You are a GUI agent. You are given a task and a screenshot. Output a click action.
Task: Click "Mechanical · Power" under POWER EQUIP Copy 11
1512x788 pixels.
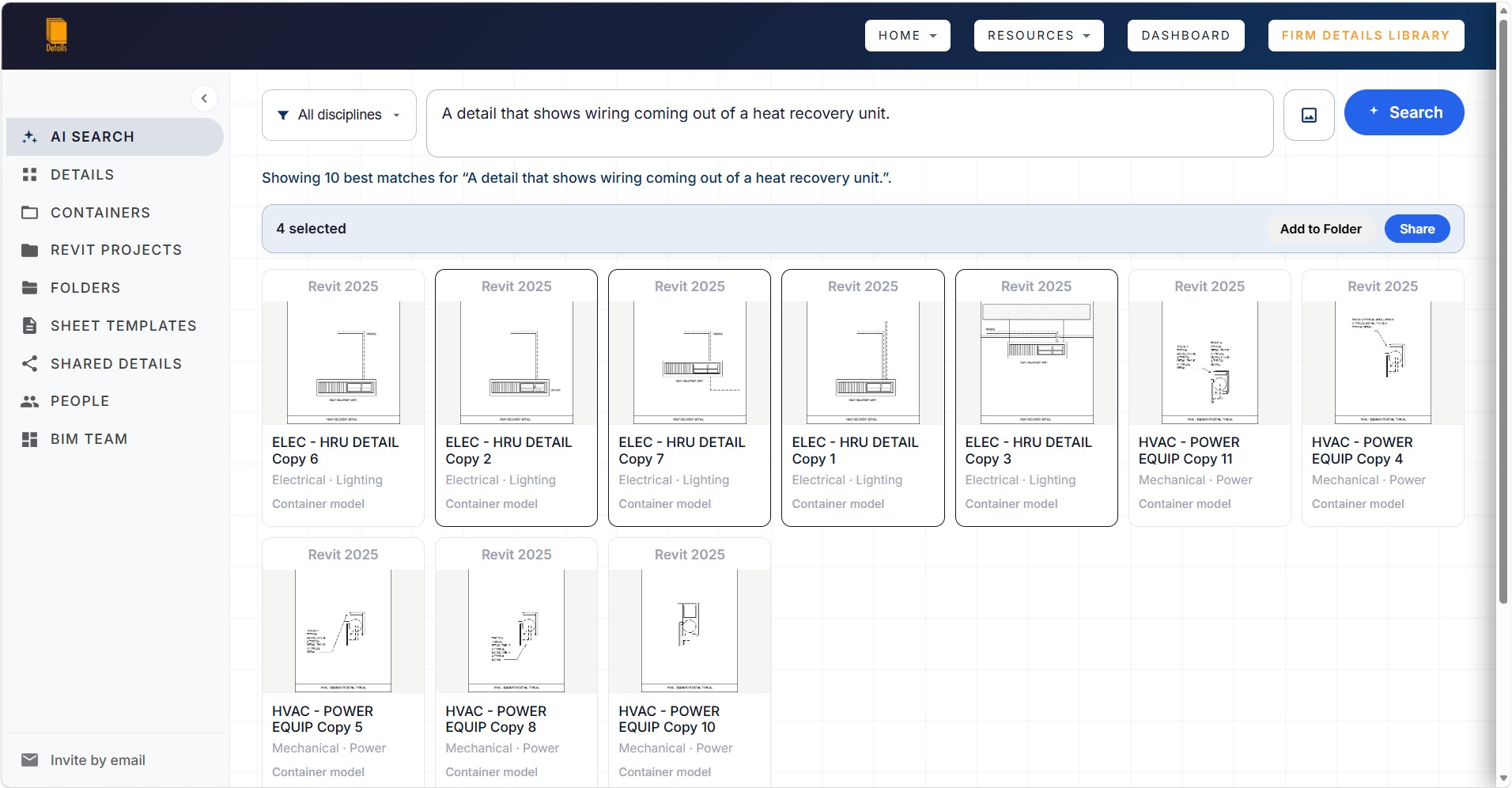(x=1195, y=480)
